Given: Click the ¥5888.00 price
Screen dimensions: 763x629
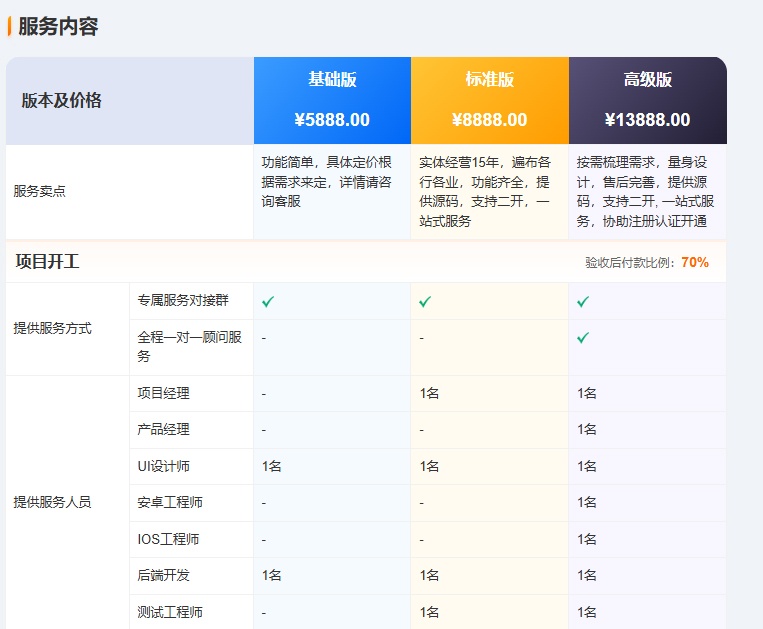Looking at the screenshot, I should click(x=332, y=120).
